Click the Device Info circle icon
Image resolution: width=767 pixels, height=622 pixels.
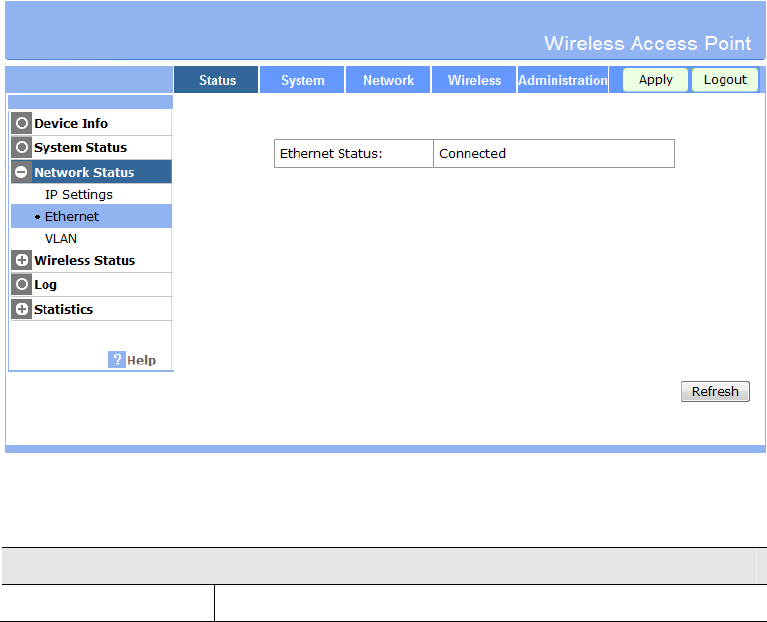tap(22, 123)
